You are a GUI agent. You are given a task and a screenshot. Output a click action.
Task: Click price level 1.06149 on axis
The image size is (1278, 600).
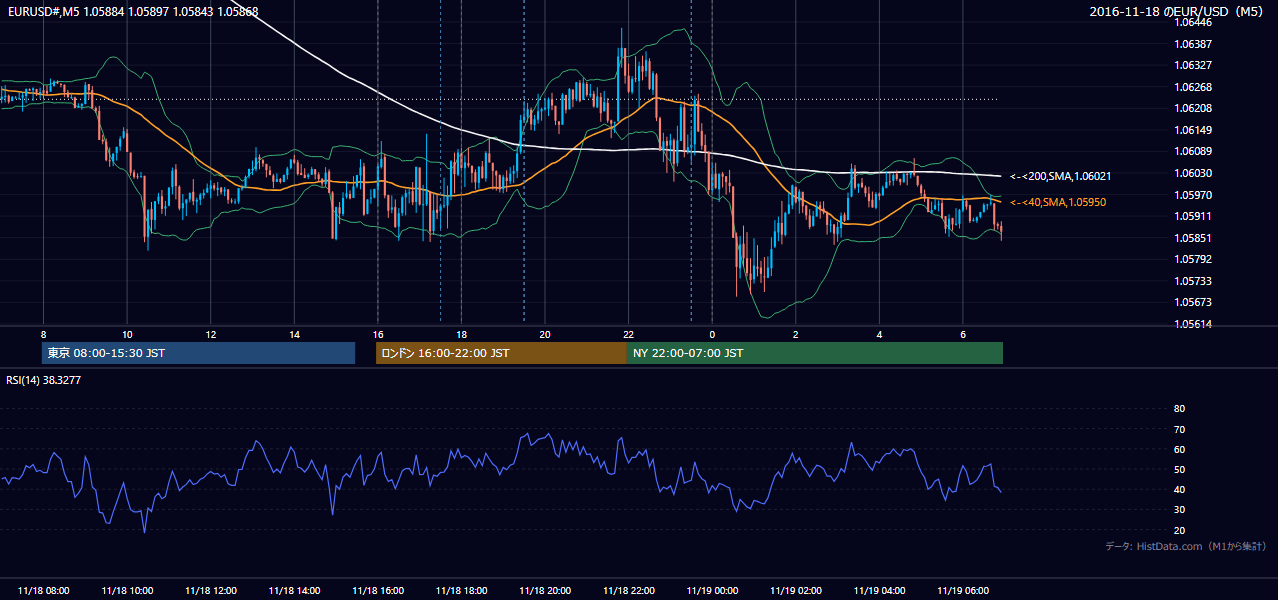pyautogui.click(x=1193, y=130)
